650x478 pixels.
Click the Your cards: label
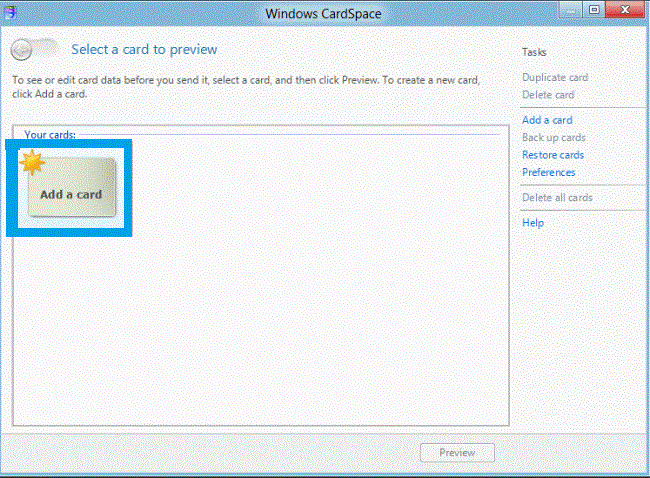(50, 135)
